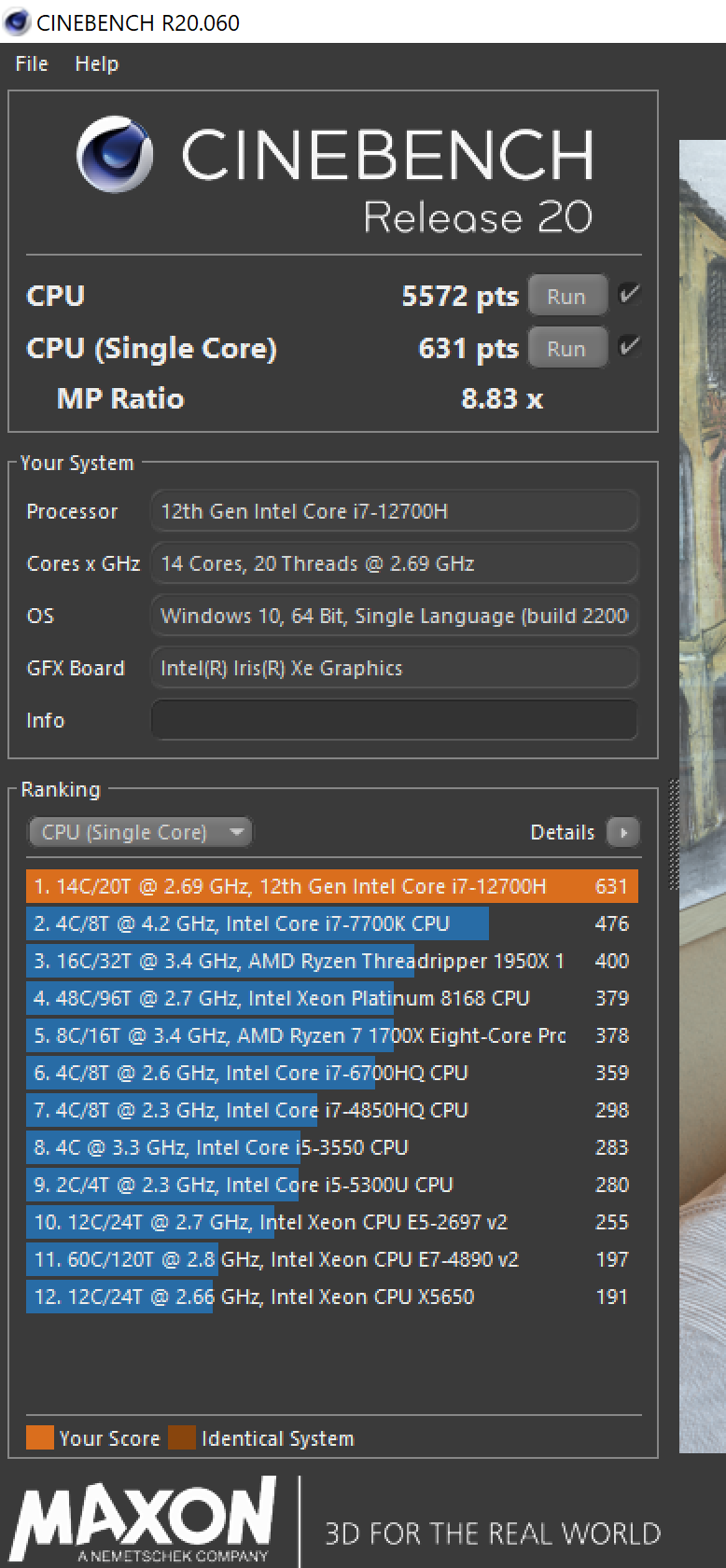Select ranking row 5 Ryzen 7 1700X
726x1568 pixels.
tap(332, 1035)
